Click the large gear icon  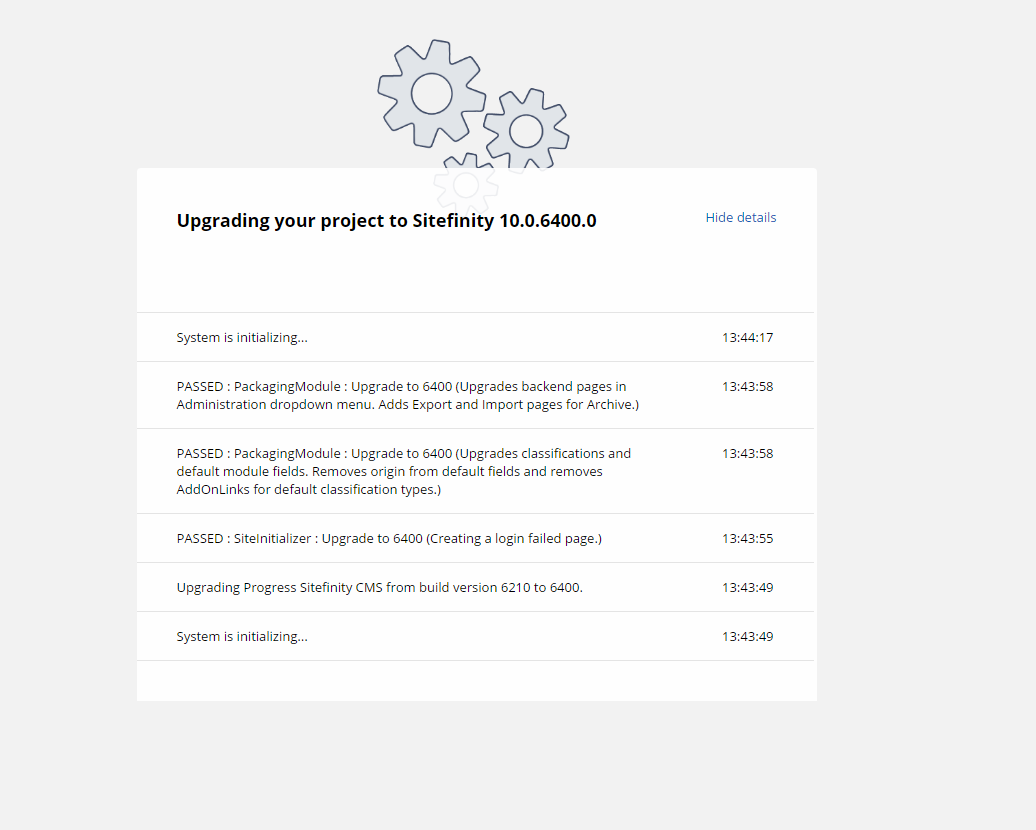pyautogui.click(x=431, y=94)
